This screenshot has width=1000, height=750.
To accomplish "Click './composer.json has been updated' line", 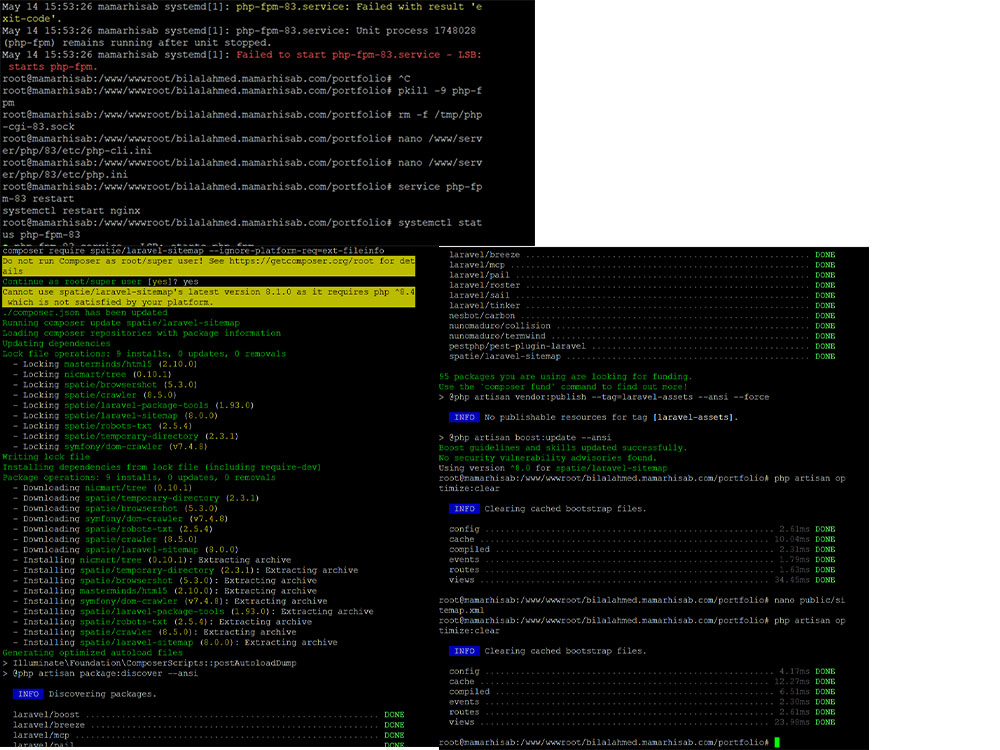I will tap(85, 312).
